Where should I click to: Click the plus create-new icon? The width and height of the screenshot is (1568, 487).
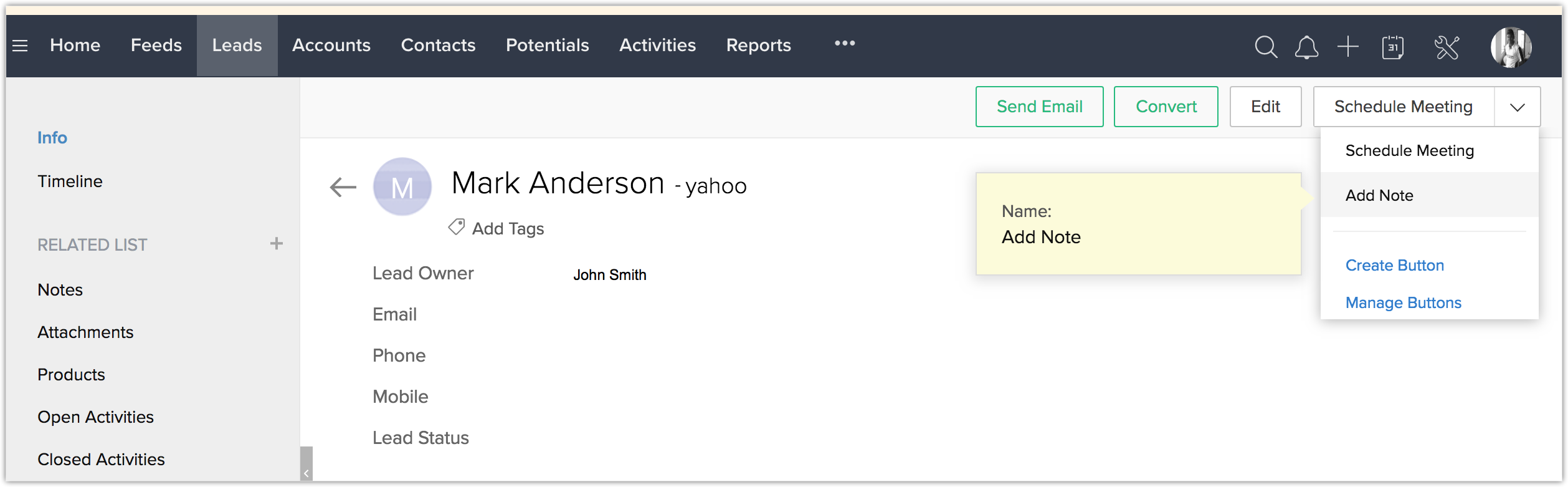point(1347,47)
